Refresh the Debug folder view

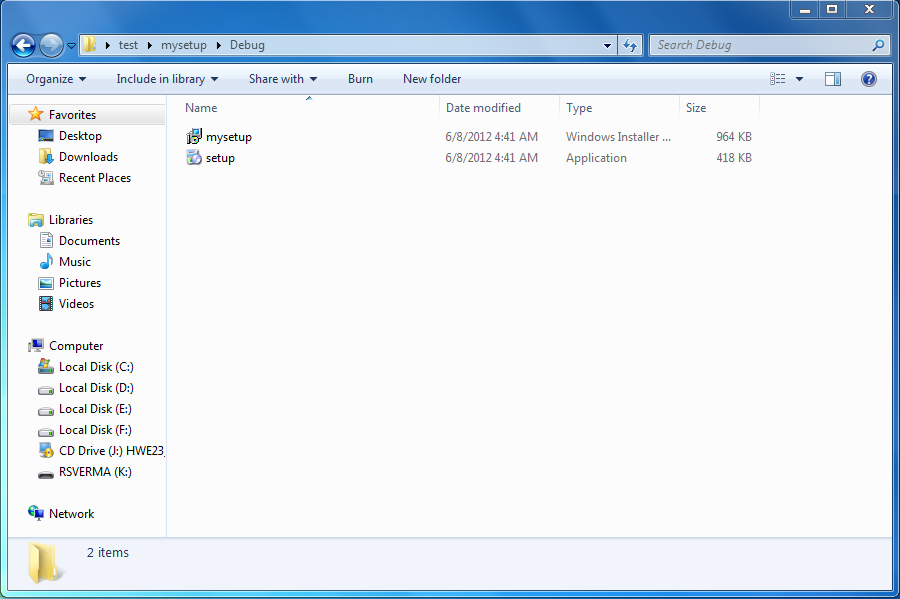[630, 45]
